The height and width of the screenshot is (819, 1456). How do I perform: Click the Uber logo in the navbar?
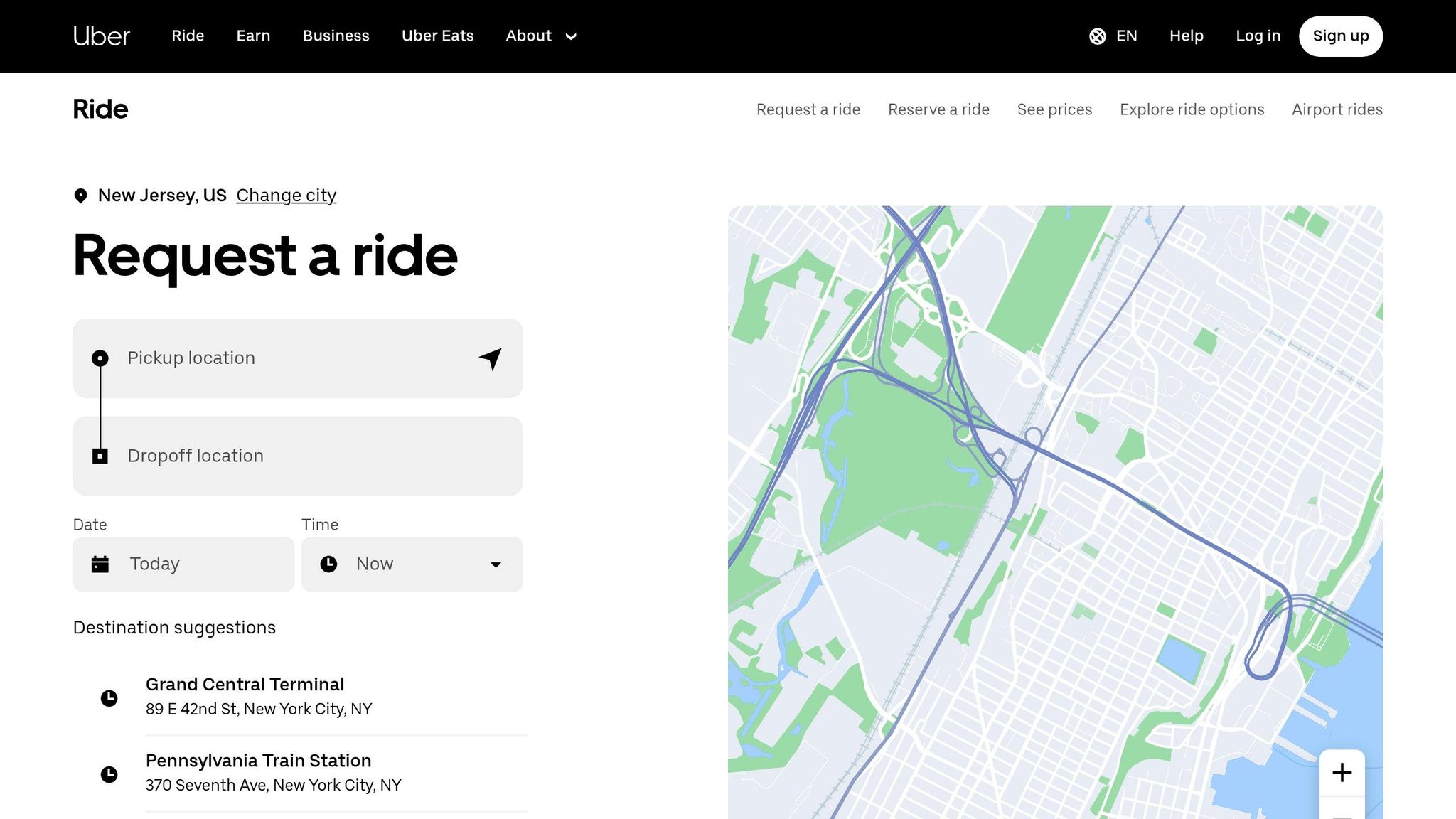click(101, 36)
